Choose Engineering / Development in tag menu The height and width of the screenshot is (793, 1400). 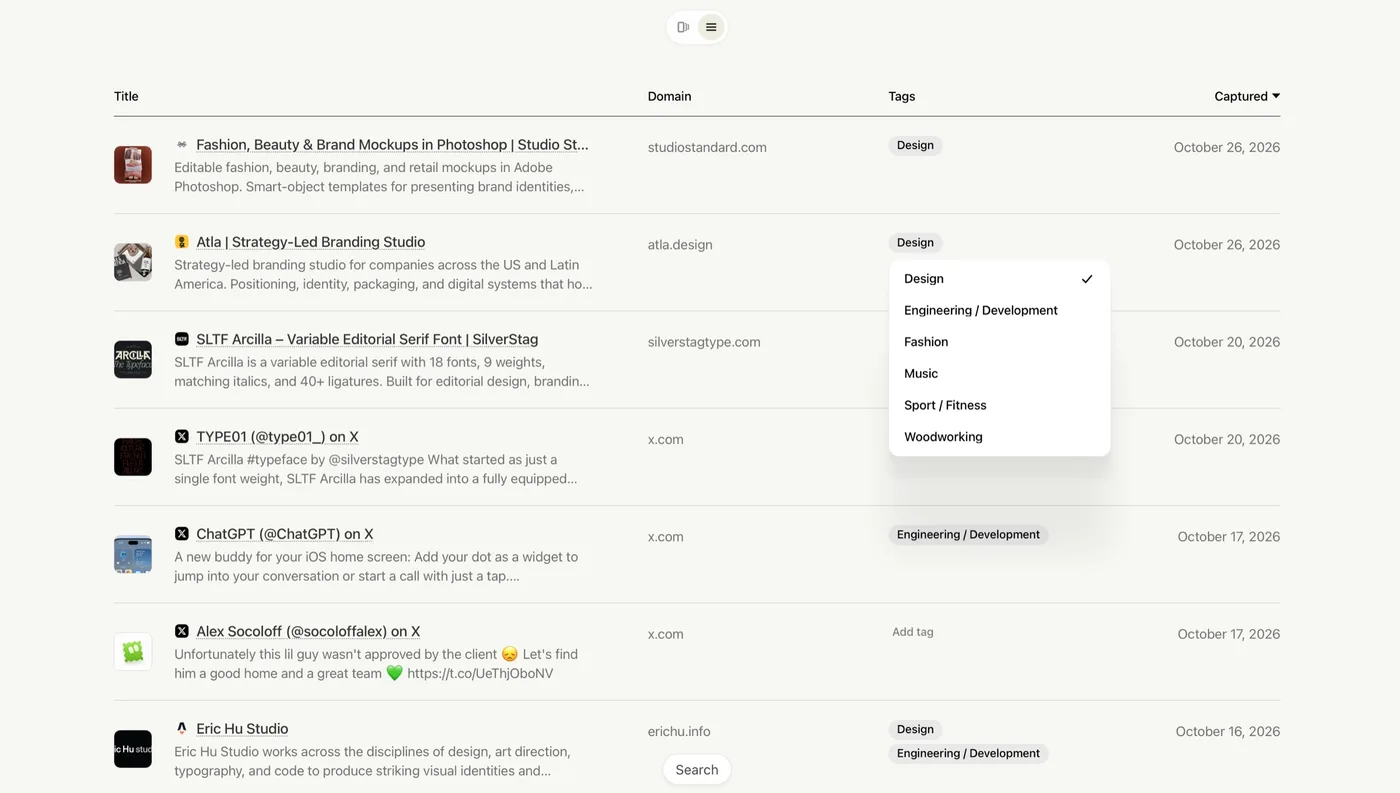pos(999,310)
